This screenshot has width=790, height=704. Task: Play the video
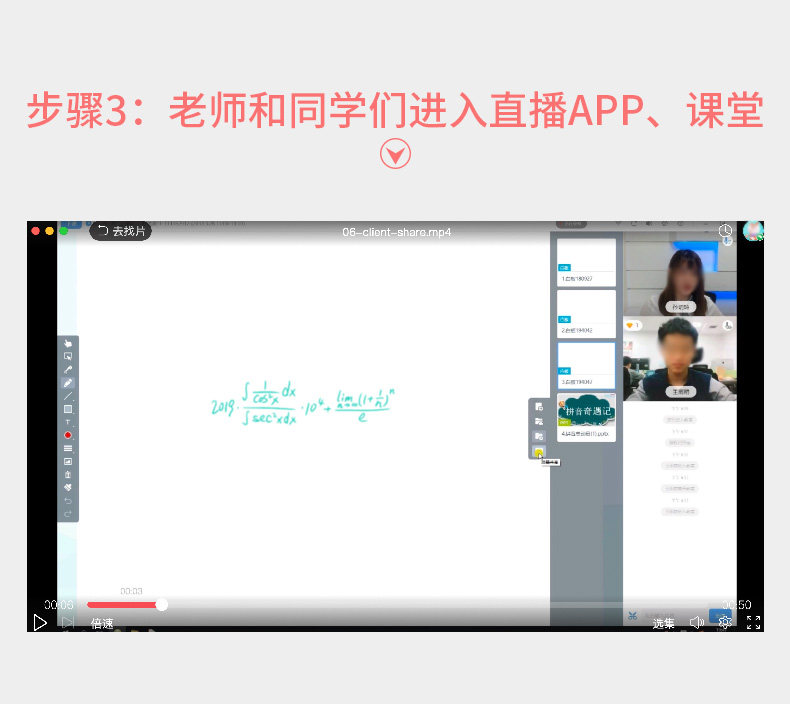(x=40, y=622)
